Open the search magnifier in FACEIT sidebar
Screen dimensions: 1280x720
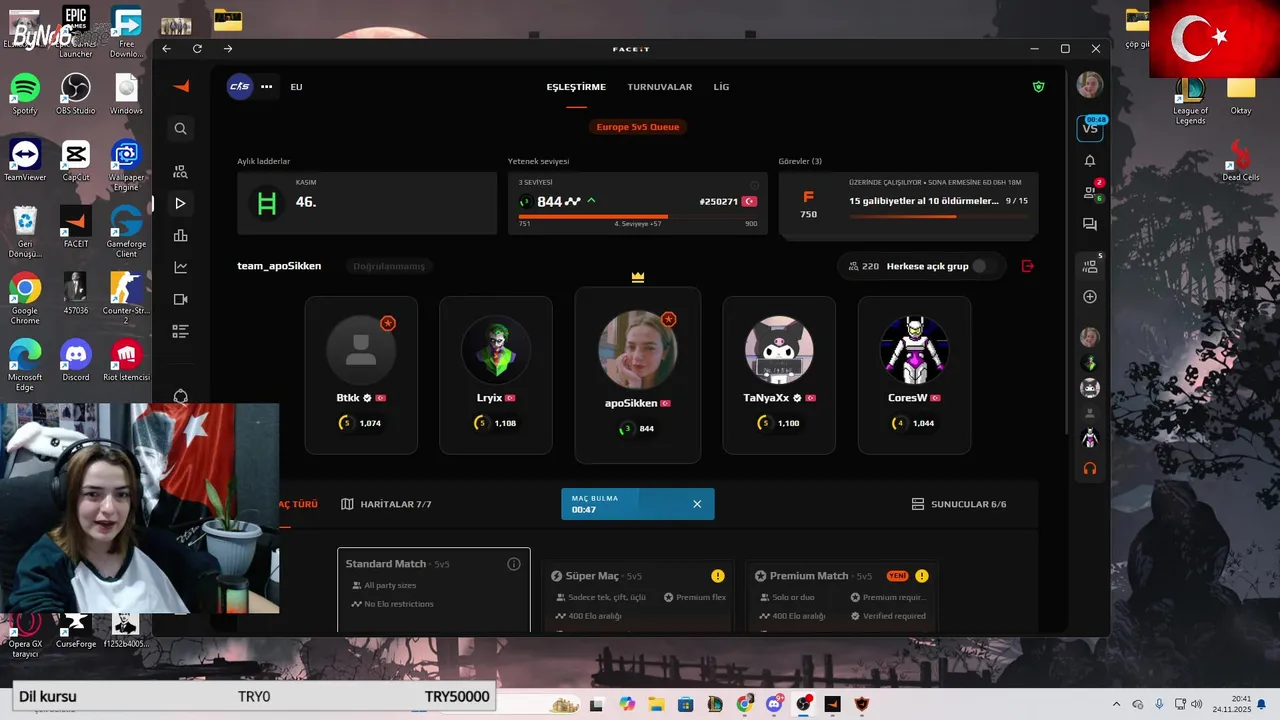(180, 129)
